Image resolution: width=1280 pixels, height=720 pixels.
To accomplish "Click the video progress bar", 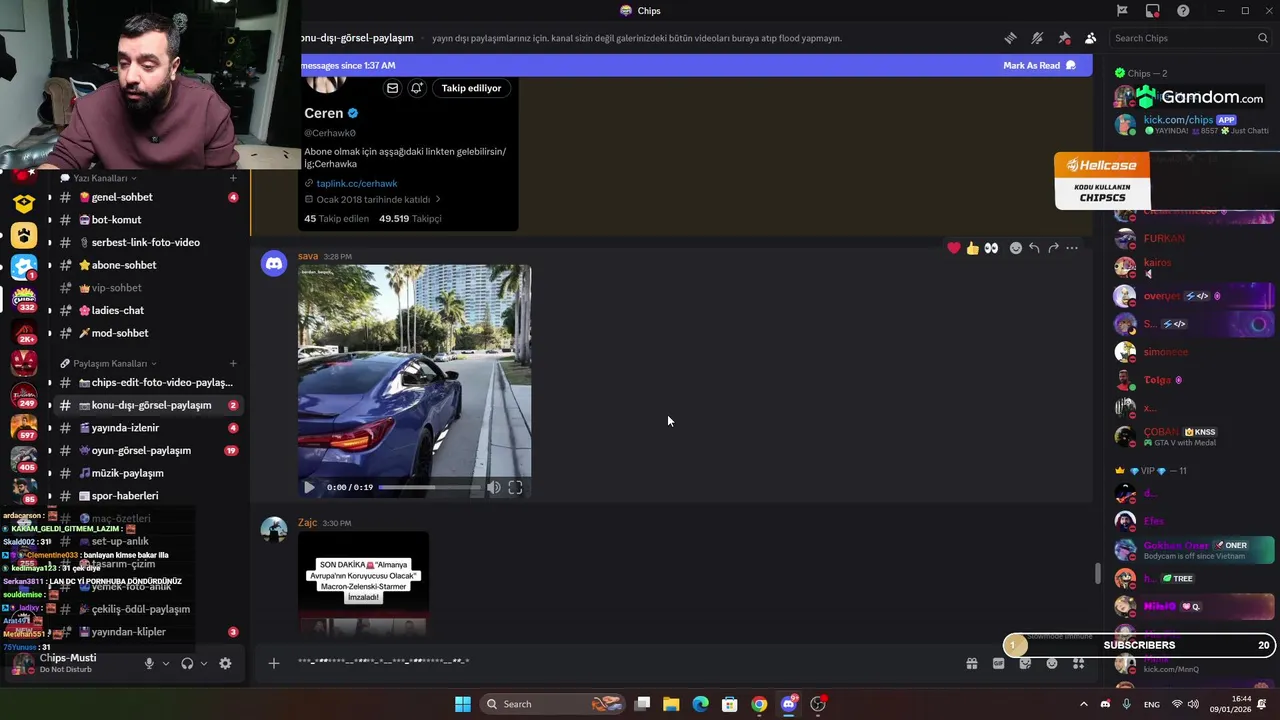I will (x=430, y=487).
